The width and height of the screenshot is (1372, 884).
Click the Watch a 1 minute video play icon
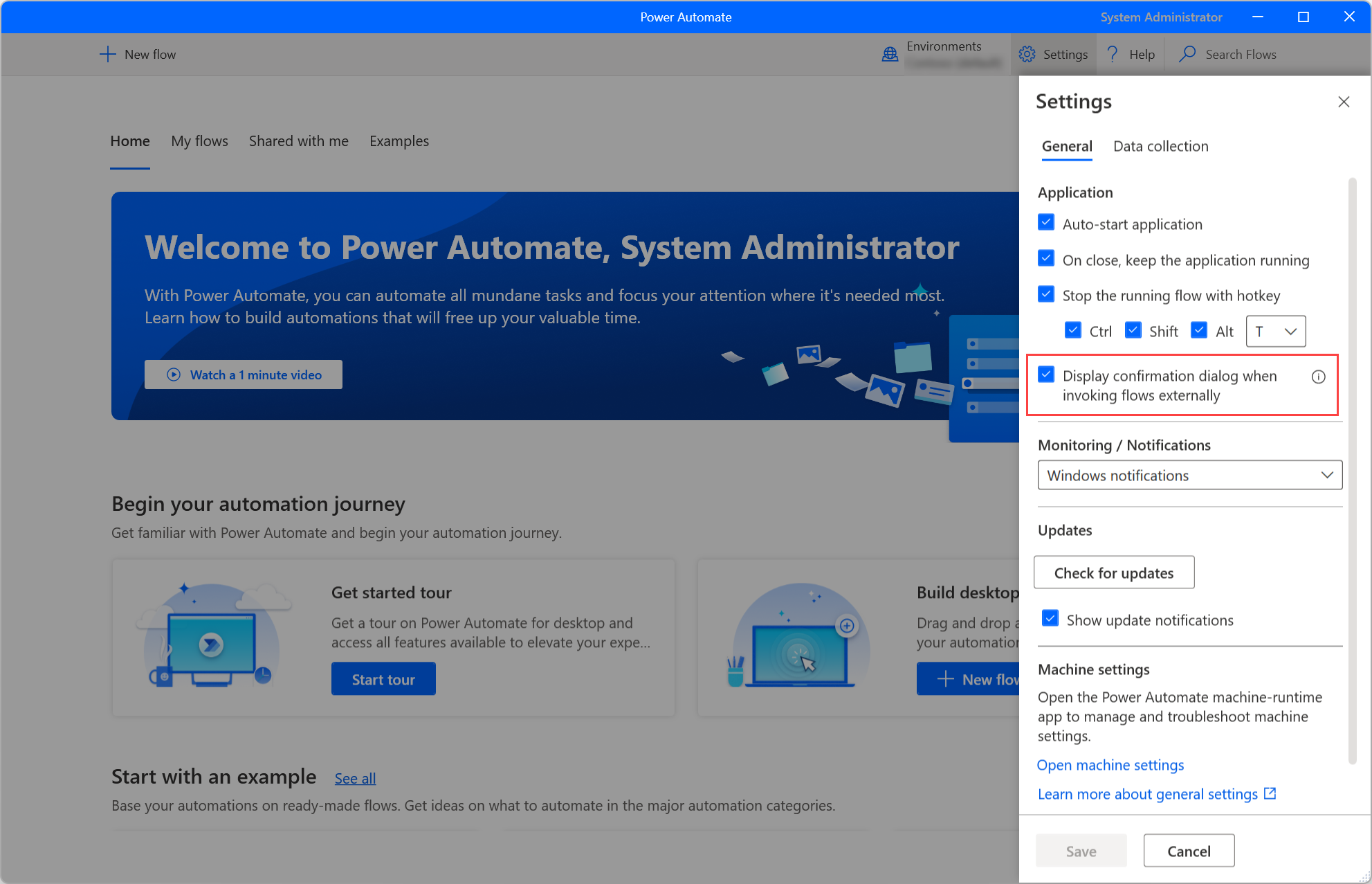(174, 376)
